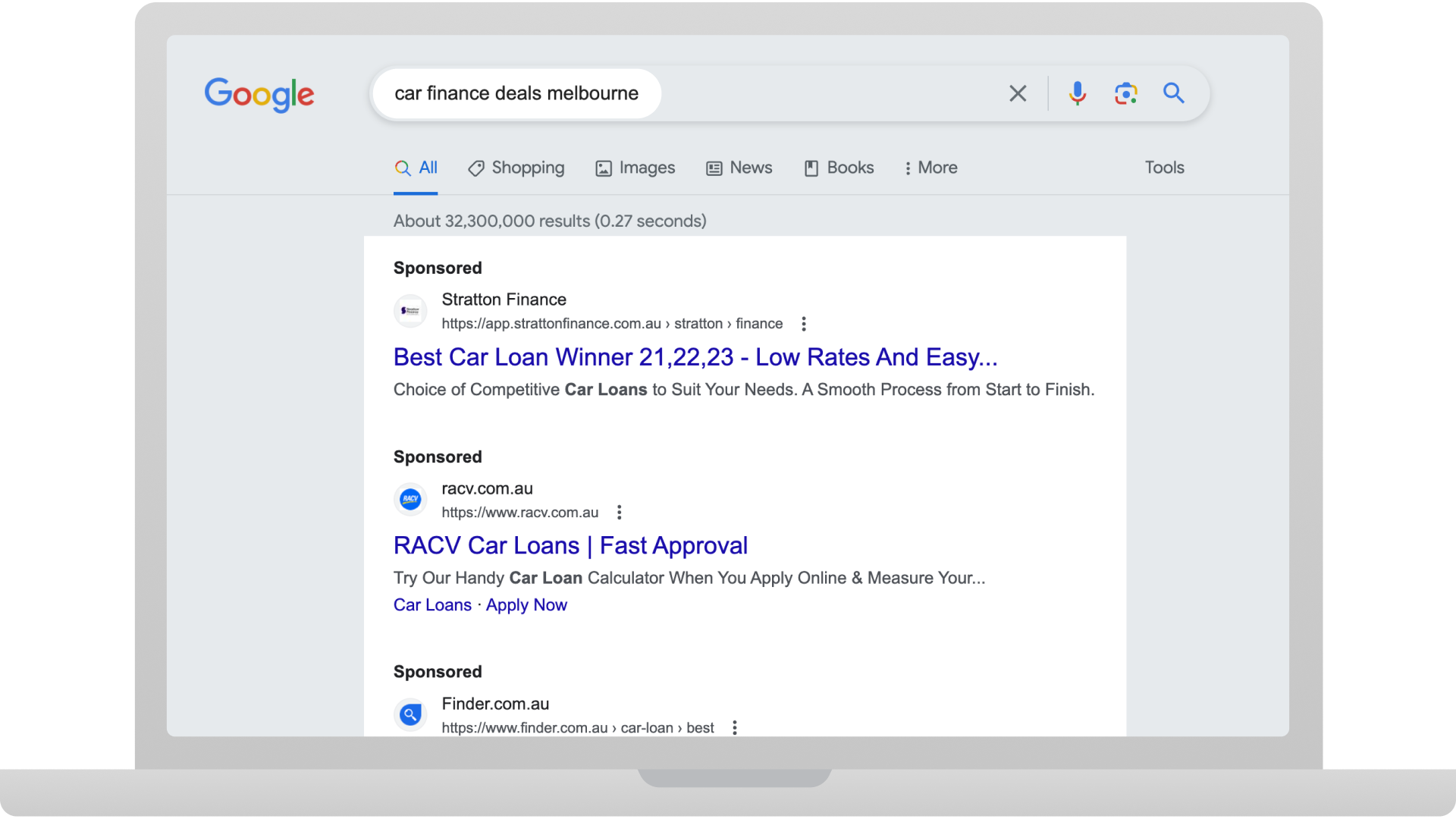Clear the search query with X
This screenshot has height=819, width=1456.
click(x=1018, y=93)
